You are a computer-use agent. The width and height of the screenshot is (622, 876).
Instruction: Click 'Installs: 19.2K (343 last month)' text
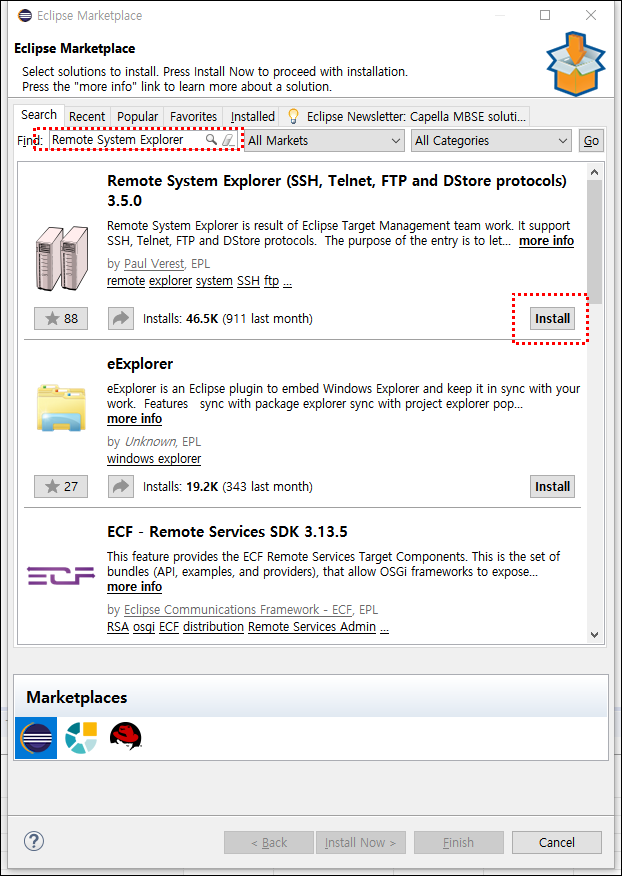228,486
